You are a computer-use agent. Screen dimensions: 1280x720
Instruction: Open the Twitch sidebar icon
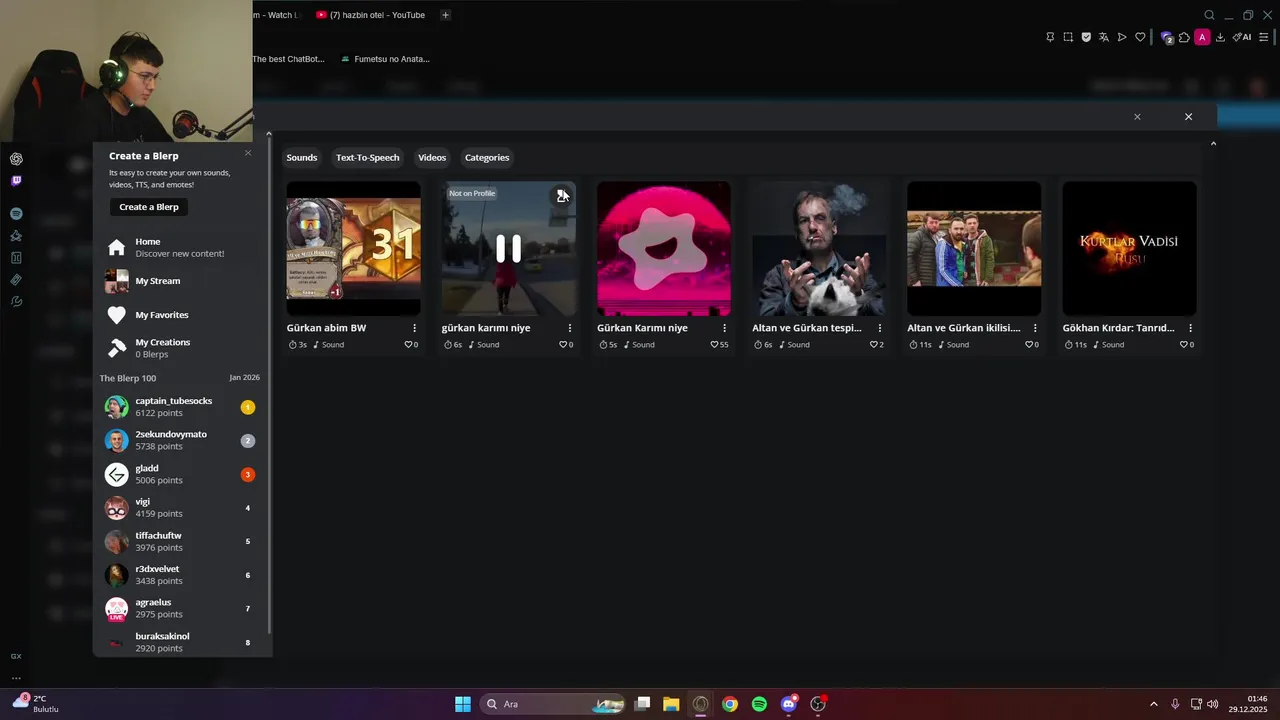16,181
